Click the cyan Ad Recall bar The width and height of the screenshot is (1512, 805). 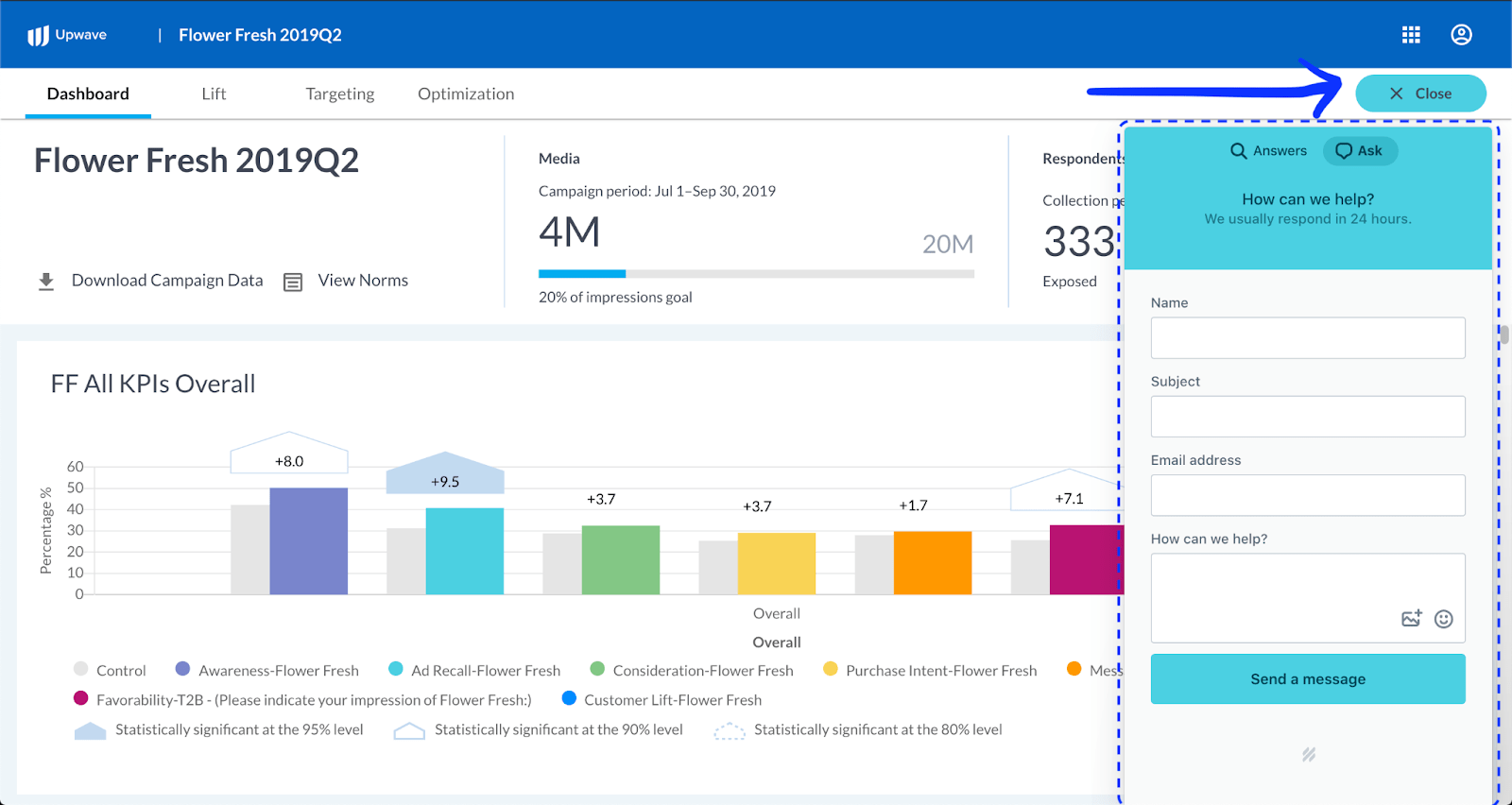pos(465,551)
